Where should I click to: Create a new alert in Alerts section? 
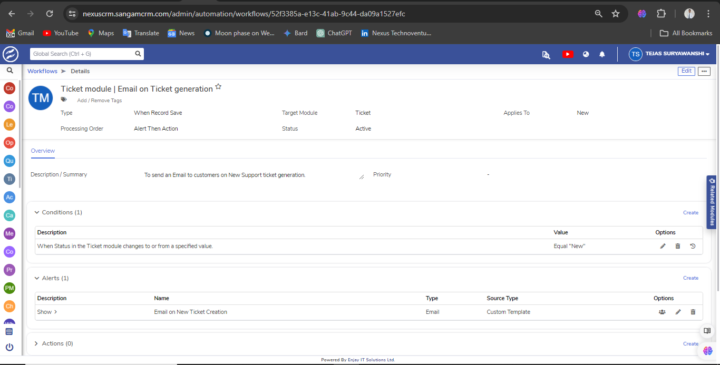click(x=691, y=278)
